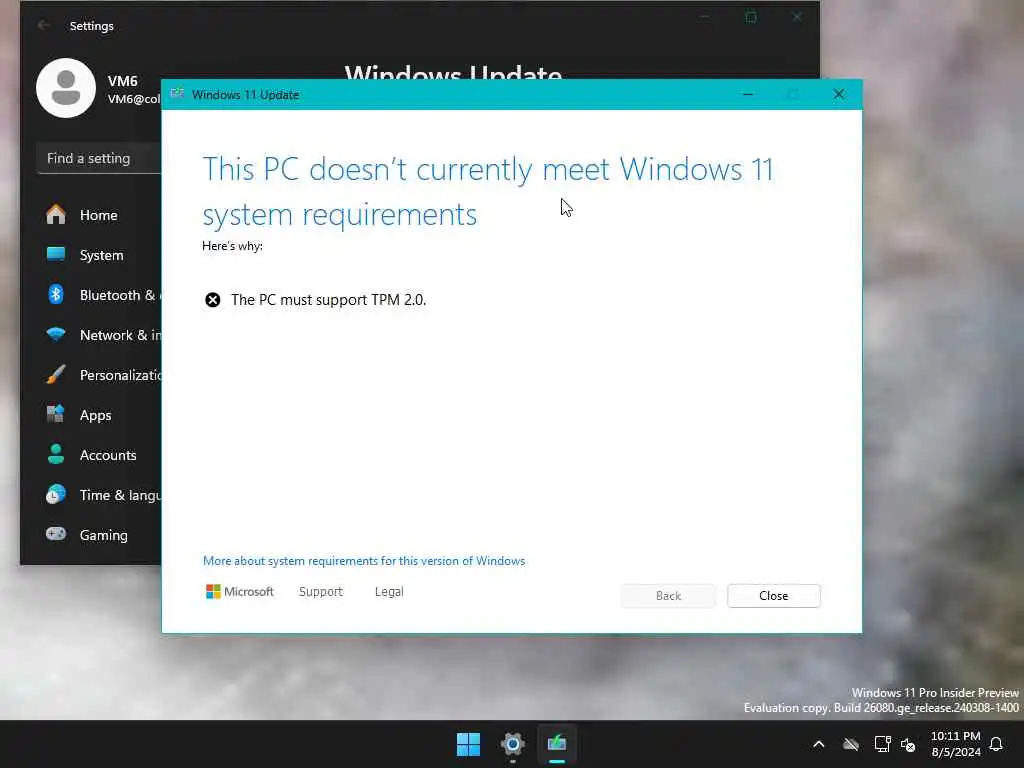Select Personalization brush icon in sidebar
The width and height of the screenshot is (1024, 768).
click(56, 375)
